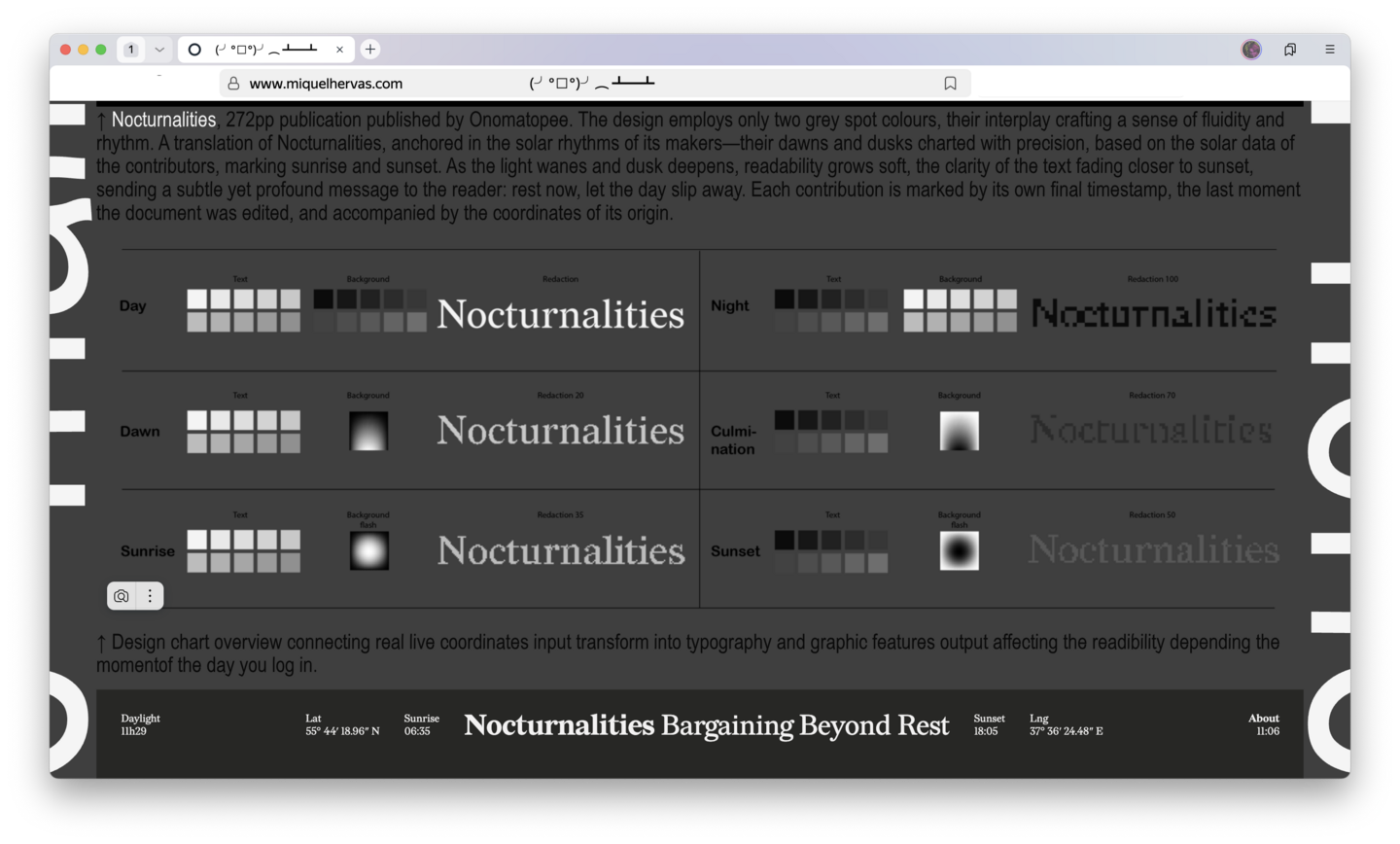
Task: Select the Dawn background gradient swatch
Action: coord(368,431)
